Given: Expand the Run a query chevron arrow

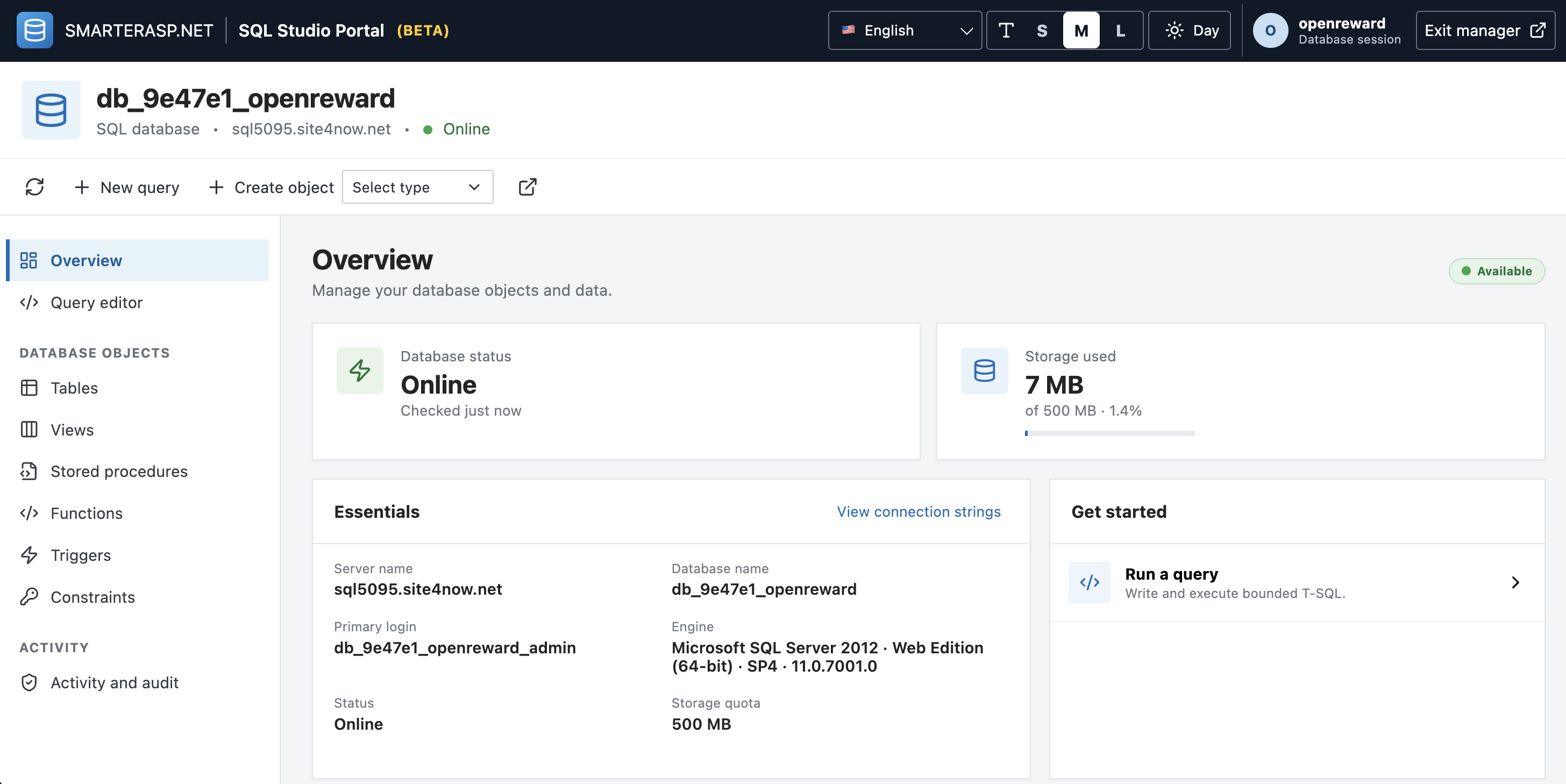Looking at the screenshot, I should tap(1515, 582).
